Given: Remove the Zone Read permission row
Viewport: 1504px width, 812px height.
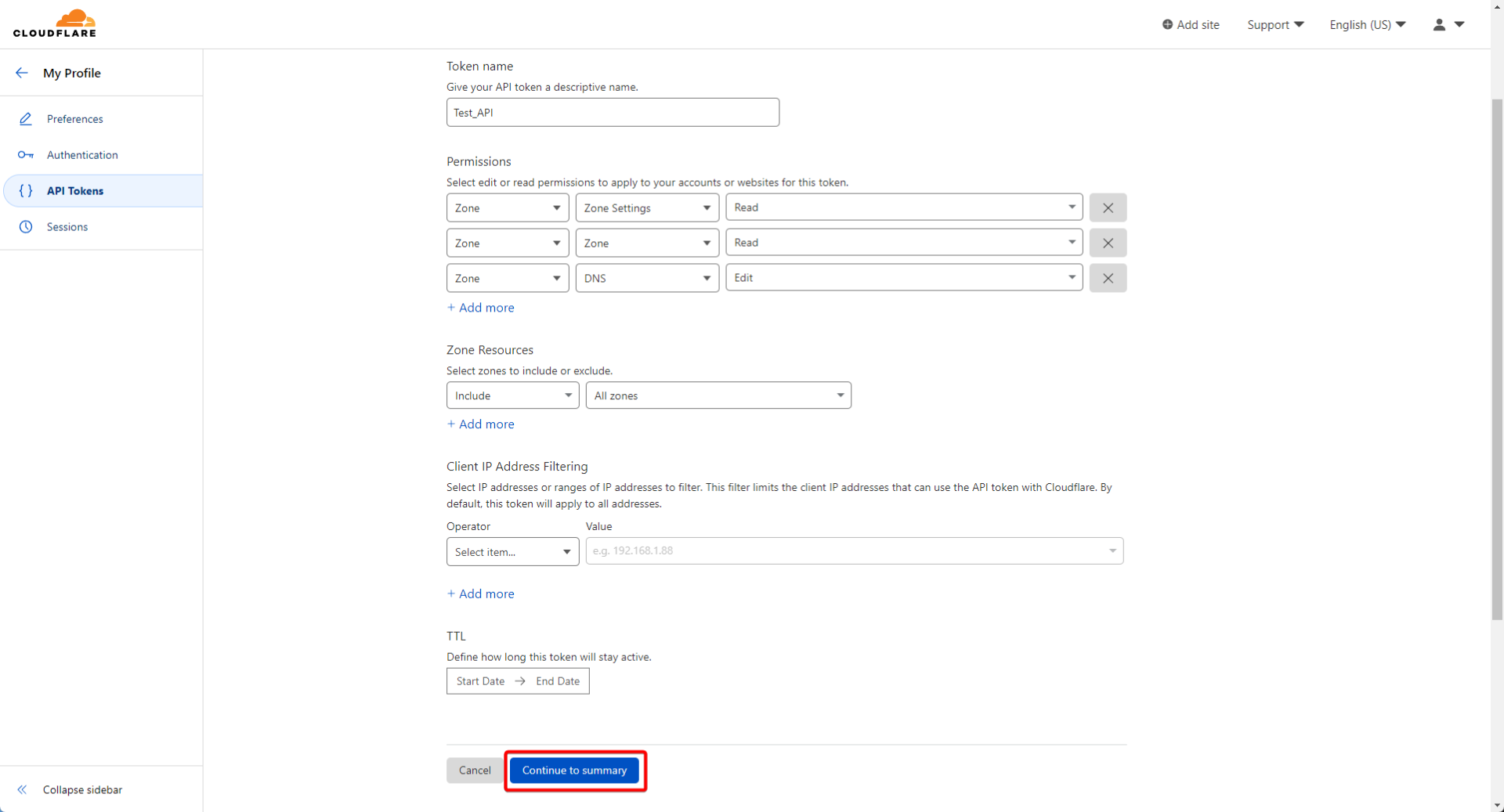Looking at the screenshot, I should (x=1107, y=244).
